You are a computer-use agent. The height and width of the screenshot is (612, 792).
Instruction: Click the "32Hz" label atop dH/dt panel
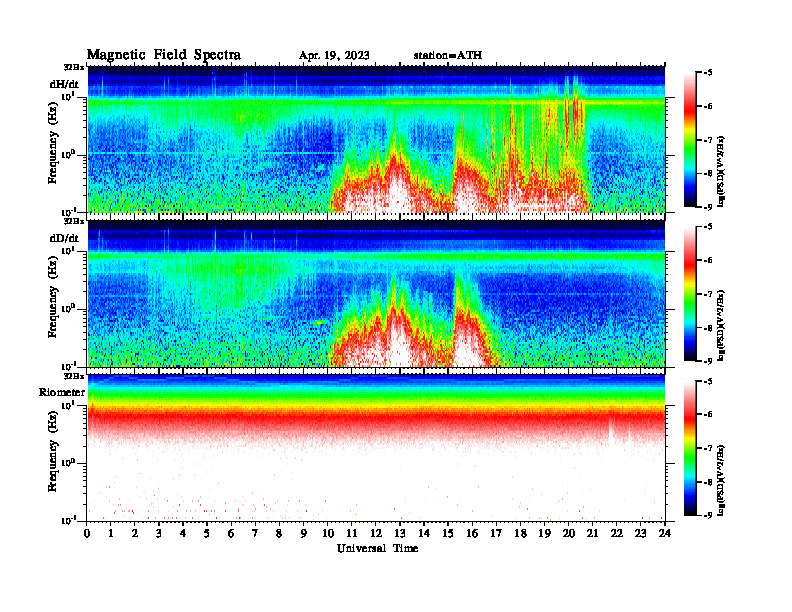pyautogui.click(x=74, y=67)
